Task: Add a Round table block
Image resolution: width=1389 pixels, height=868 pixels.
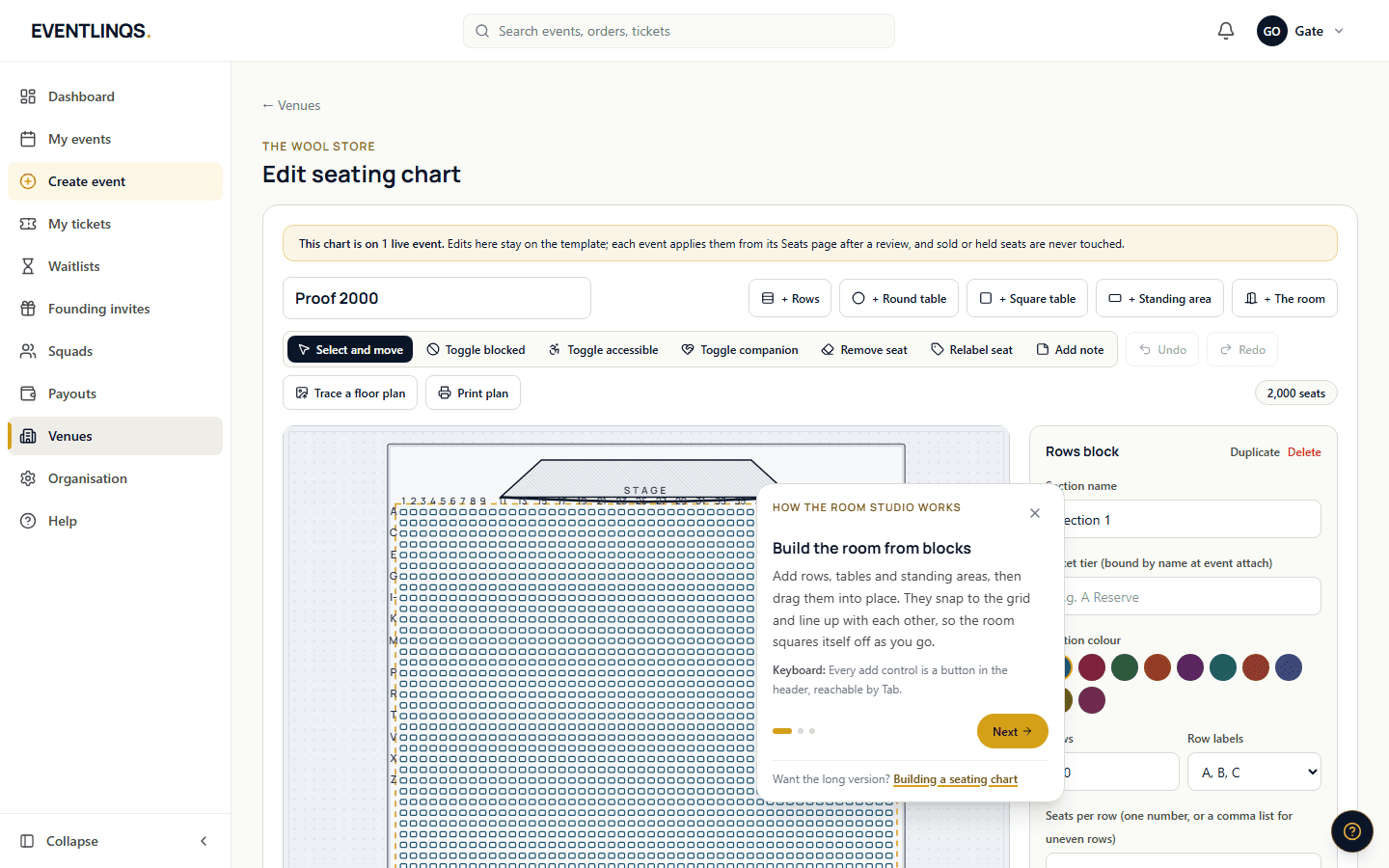Action: 899,298
